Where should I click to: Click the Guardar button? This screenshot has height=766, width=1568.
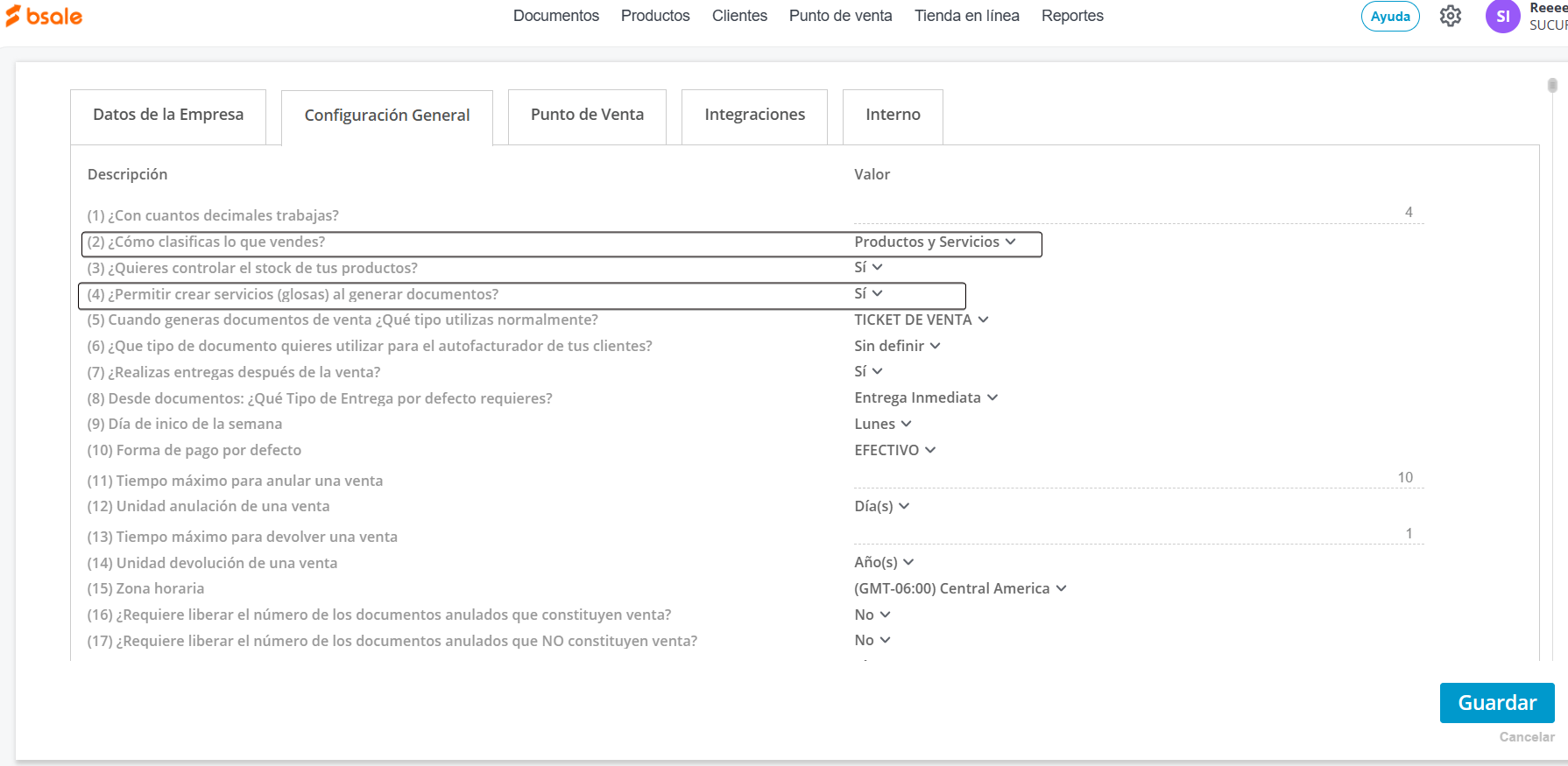click(x=1497, y=703)
